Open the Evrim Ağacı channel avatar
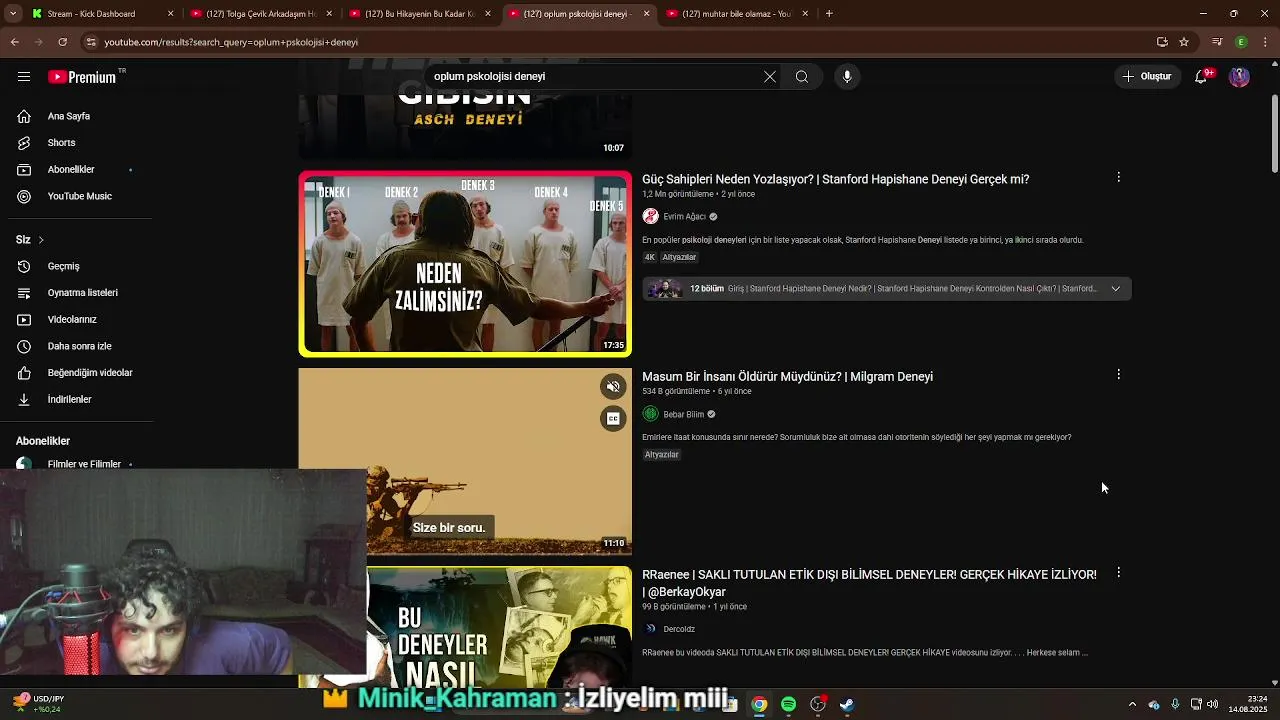Viewport: 1280px width, 720px height. pos(650,216)
